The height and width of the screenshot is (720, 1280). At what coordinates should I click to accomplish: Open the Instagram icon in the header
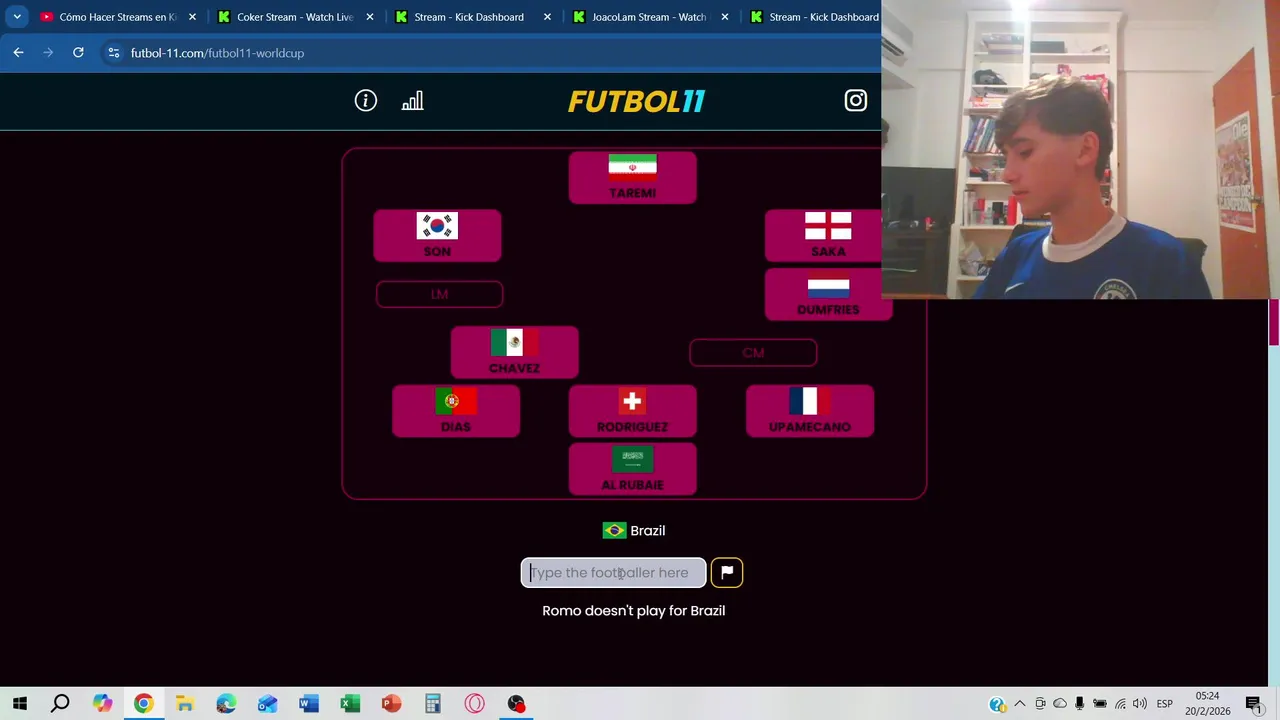856,100
